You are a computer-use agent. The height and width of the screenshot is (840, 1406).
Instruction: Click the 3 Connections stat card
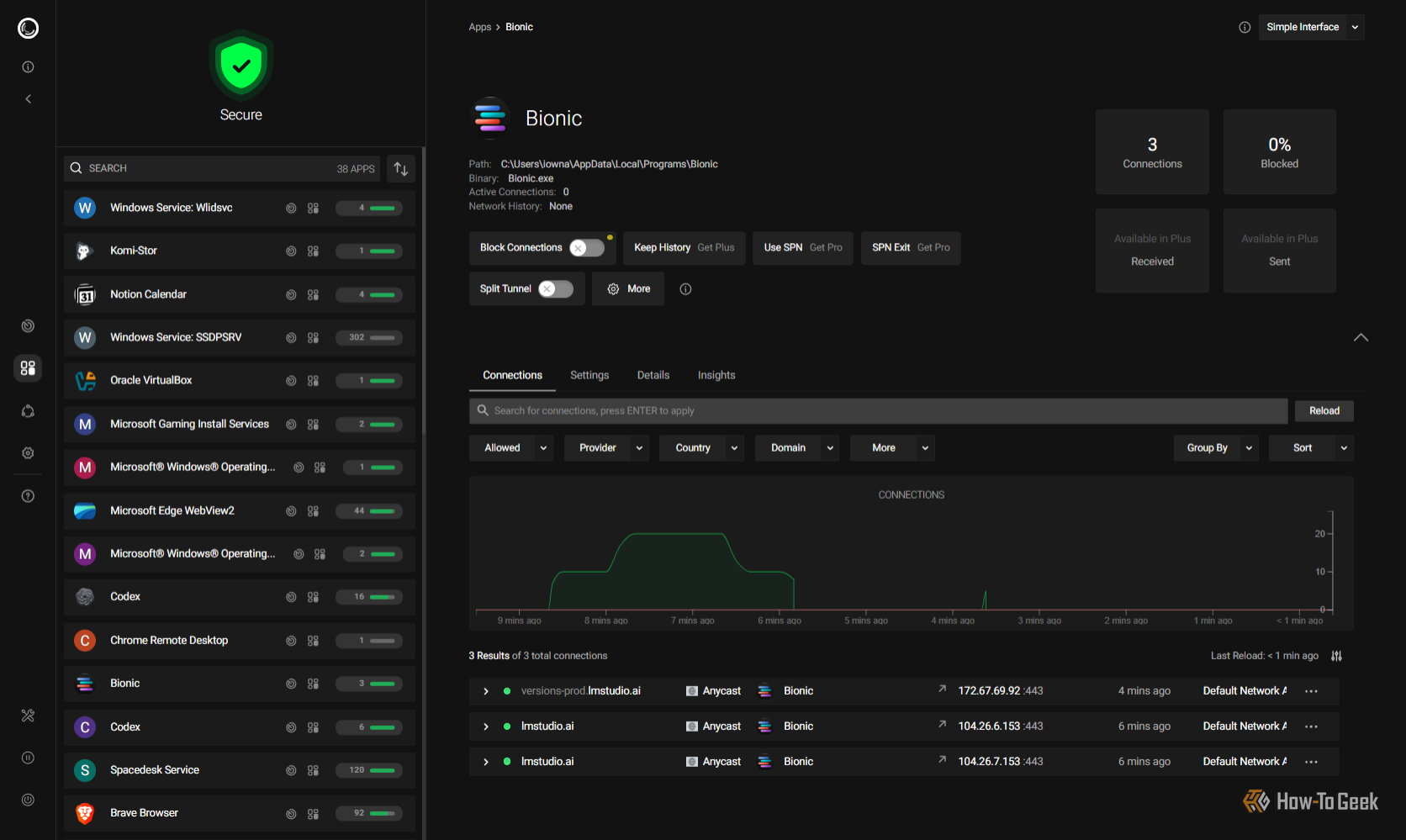[x=1152, y=152]
